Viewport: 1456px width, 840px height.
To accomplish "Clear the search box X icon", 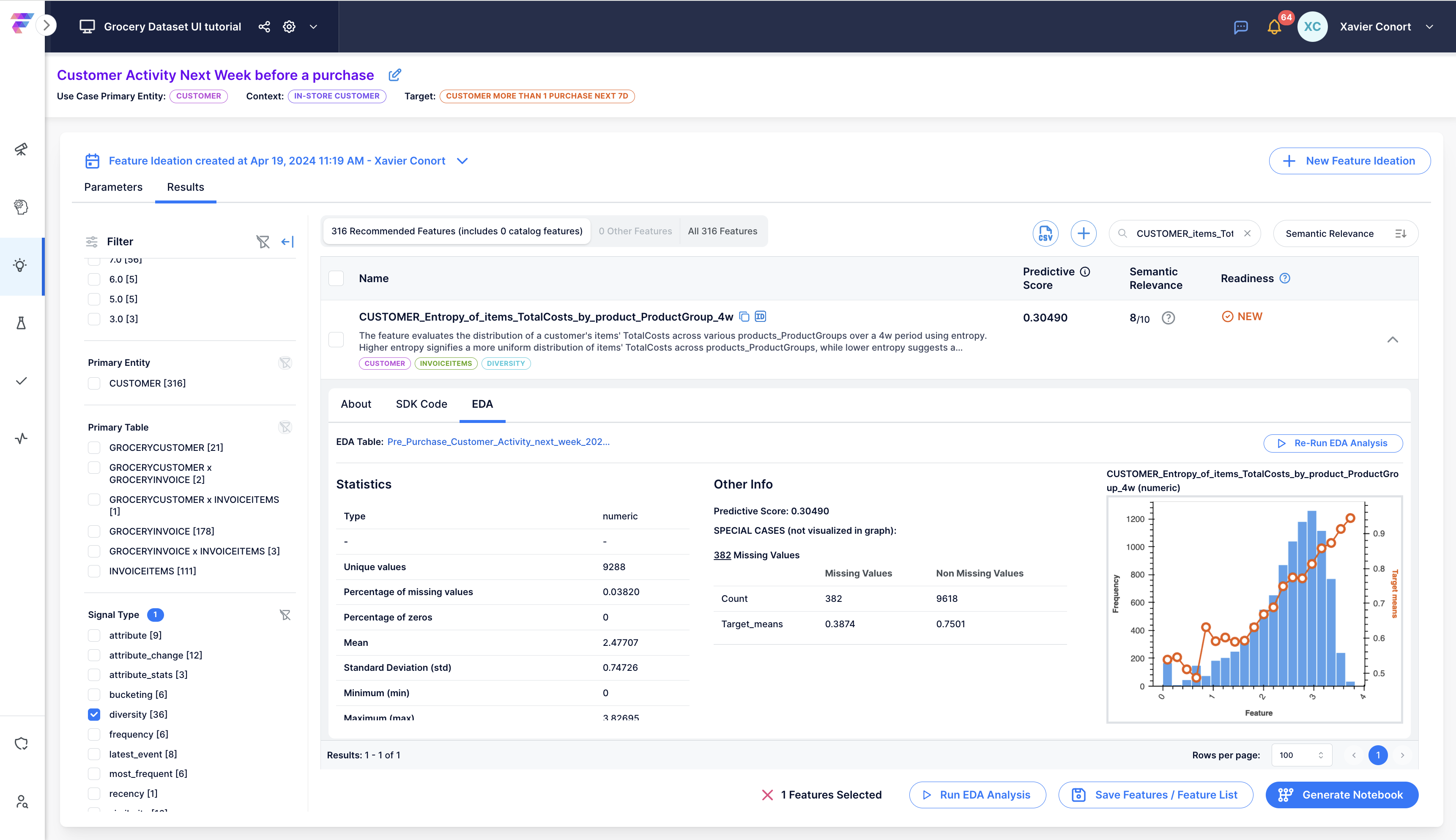I will click(x=1247, y=233).
